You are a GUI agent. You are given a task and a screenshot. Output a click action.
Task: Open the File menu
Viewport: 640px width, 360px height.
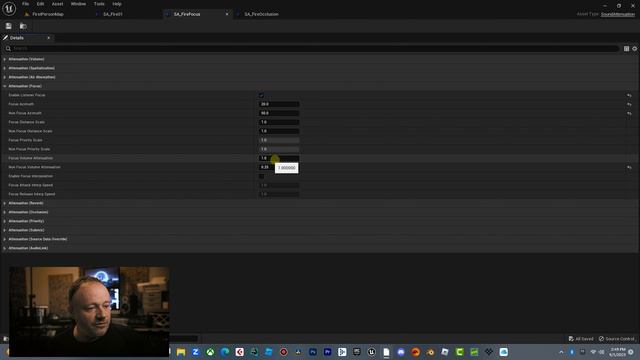[x=25, y=4]
